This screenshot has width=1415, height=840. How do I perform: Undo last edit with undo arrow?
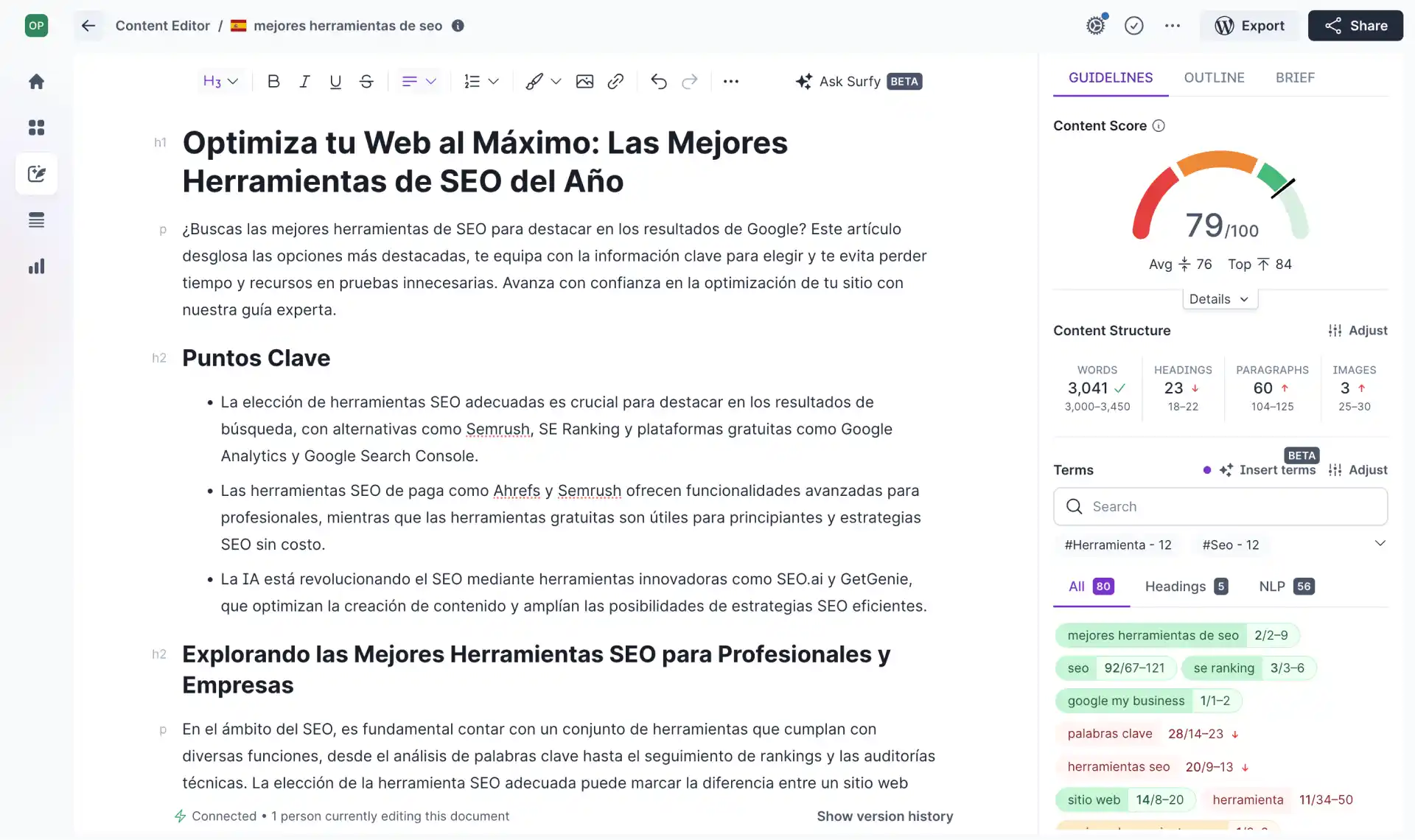coord(658,81)
